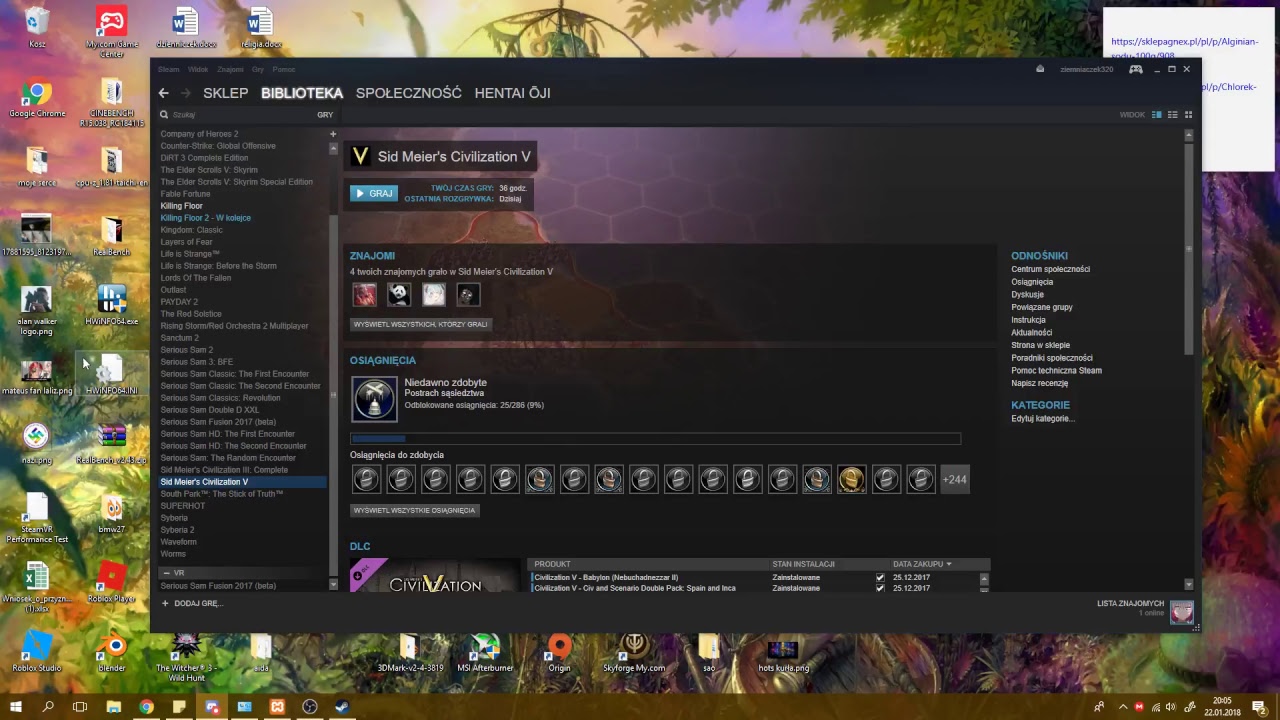Open the third friend's light avatar
1280x720 pixels.
[x=433, y=294]
